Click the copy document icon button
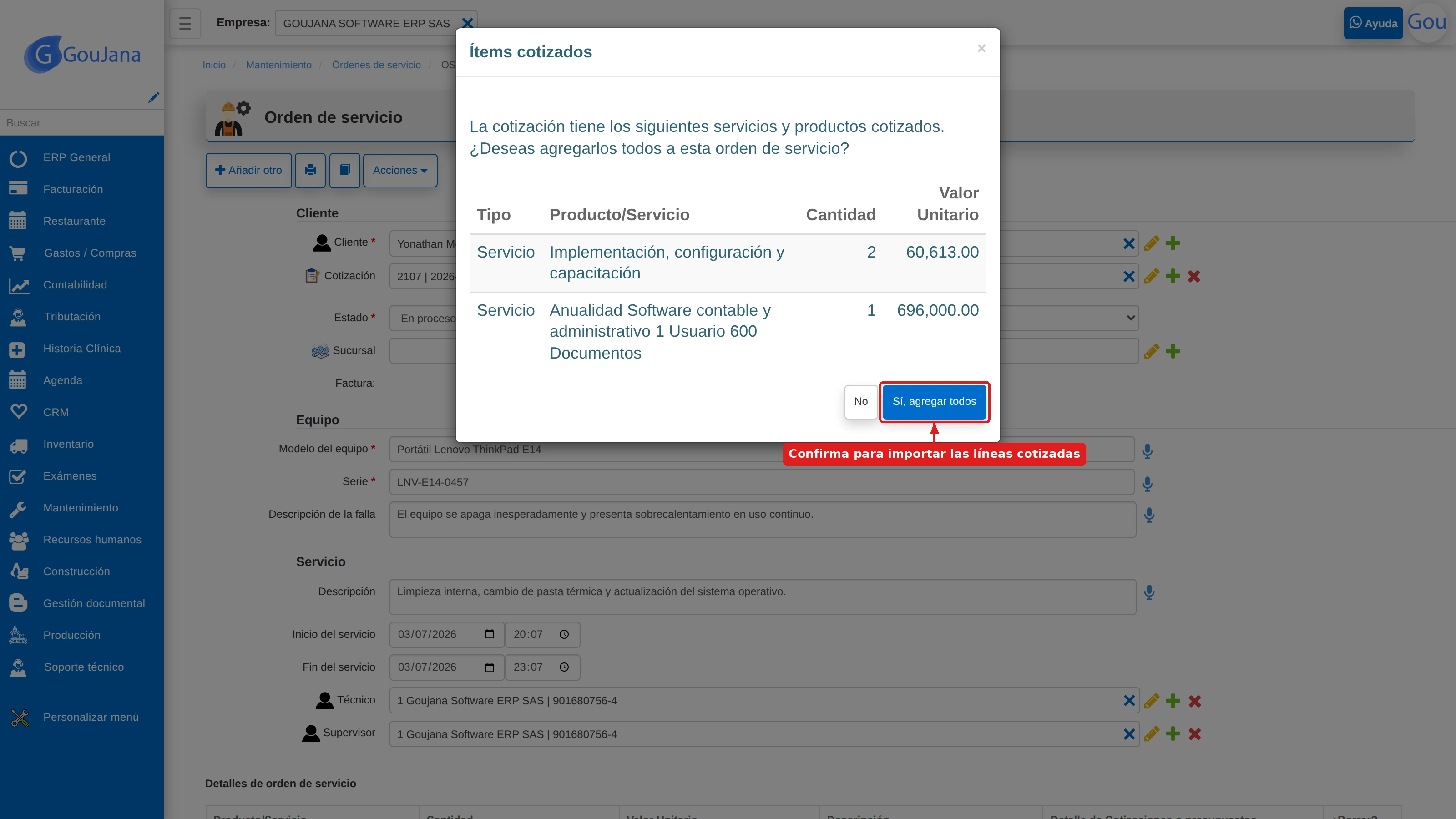 click(x=345, y=170)
